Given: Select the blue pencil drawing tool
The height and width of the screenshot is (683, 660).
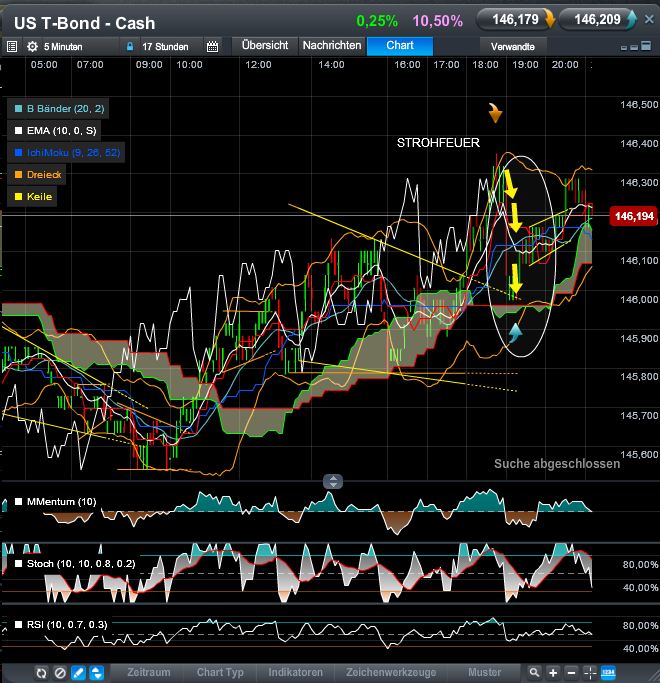Looking at the screenshot, I should coord(78,673).
